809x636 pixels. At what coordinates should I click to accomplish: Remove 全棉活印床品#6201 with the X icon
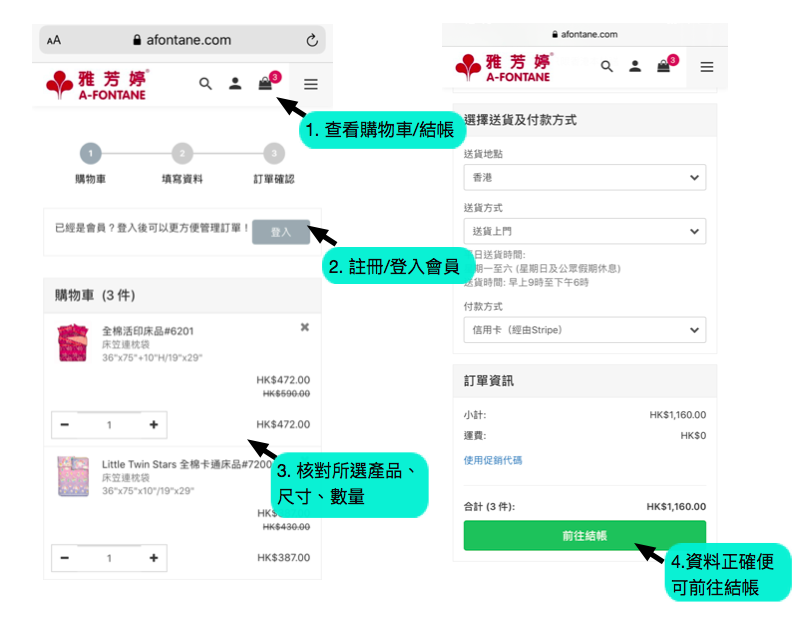coord(305,327)
